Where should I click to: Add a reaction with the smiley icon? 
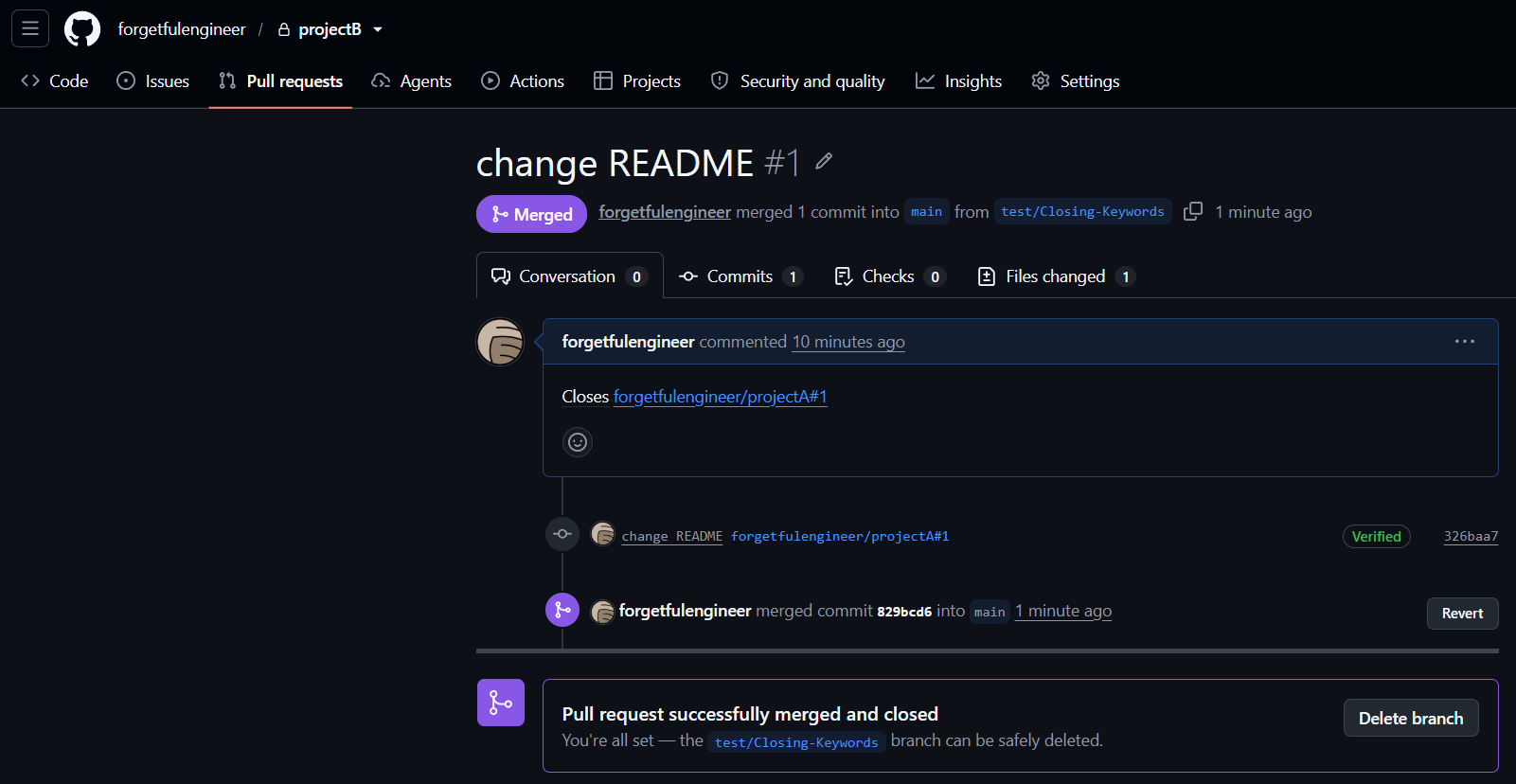point(578,442)
